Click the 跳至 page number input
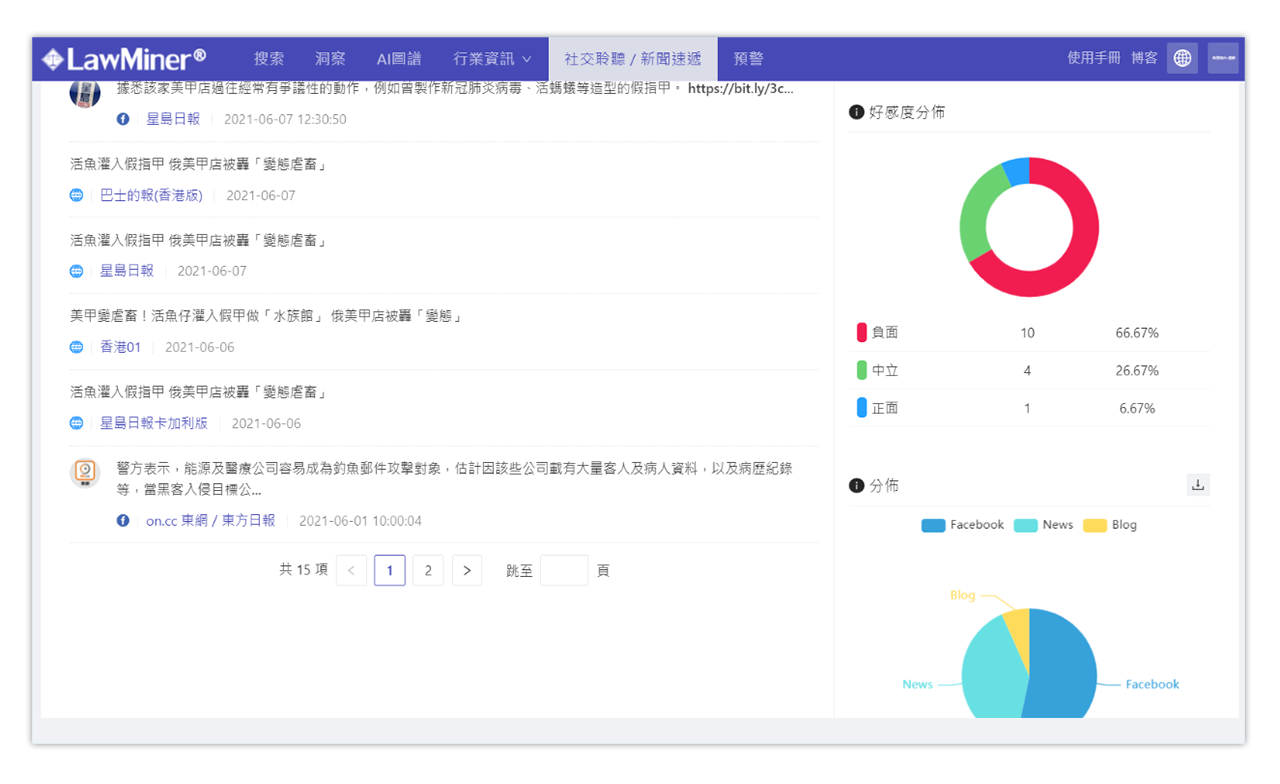1280x784 pixels. coord(564,570)
